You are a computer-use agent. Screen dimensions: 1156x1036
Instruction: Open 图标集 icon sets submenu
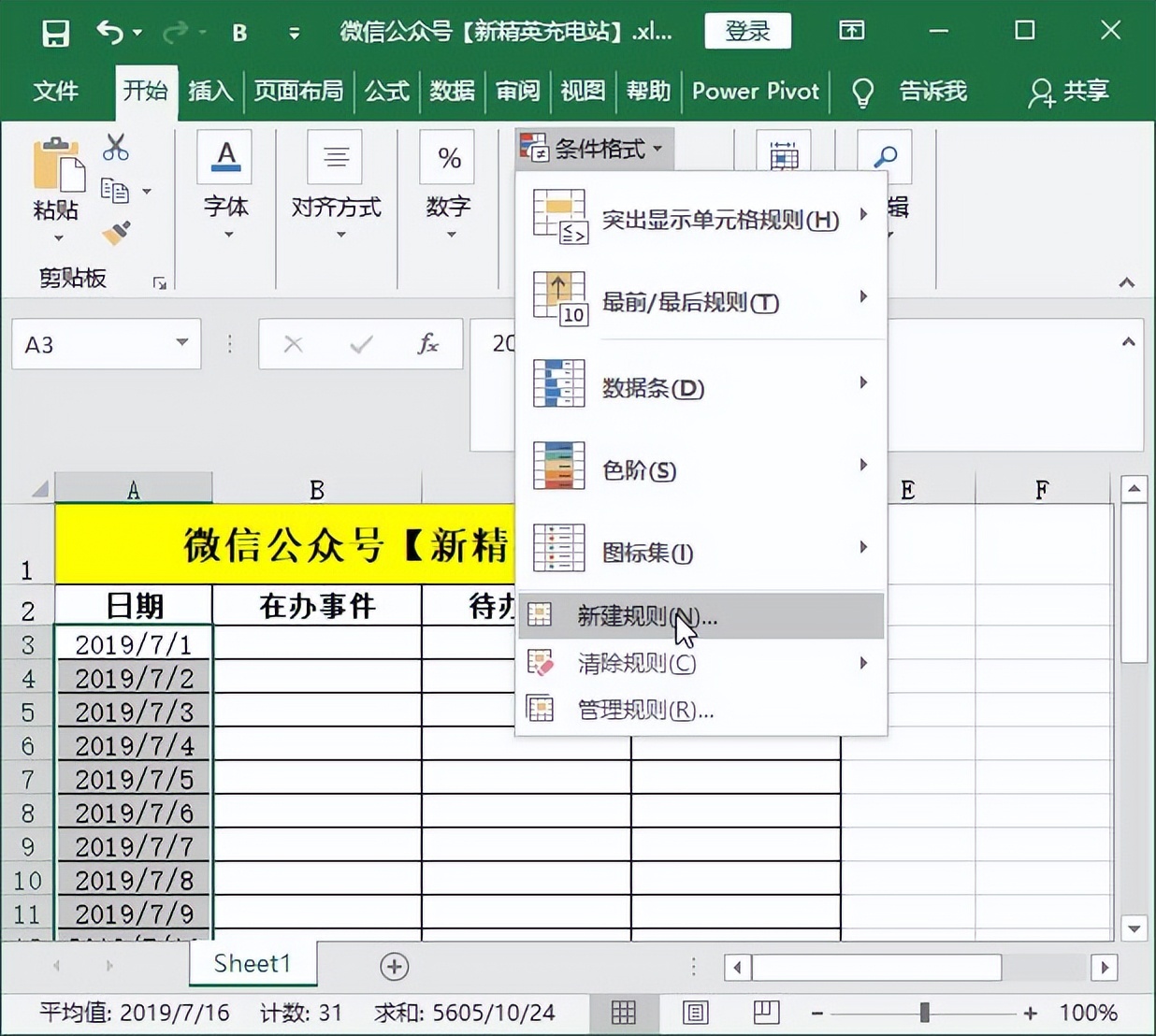tap(701, 550)
